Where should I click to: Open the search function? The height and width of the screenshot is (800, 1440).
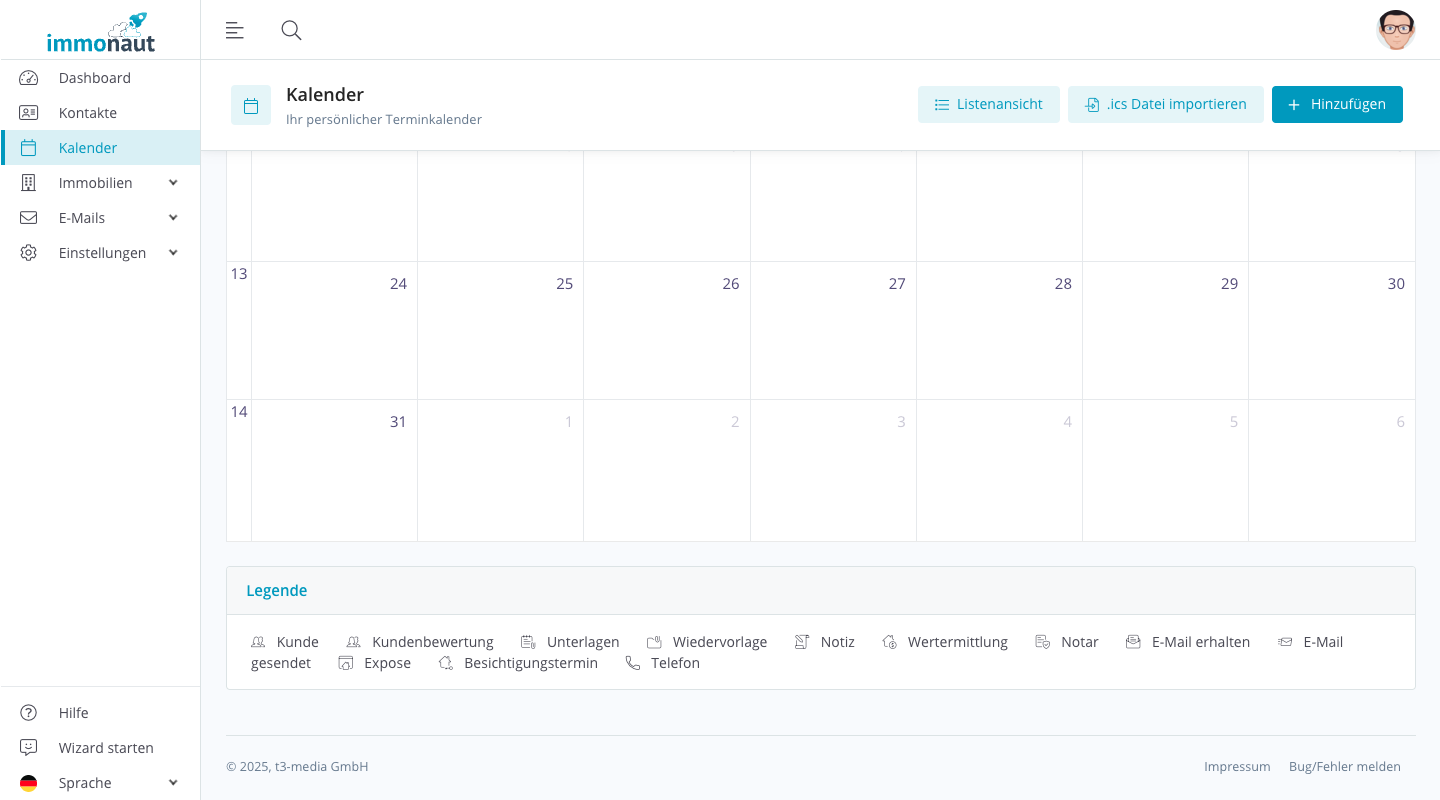[291, 30]
